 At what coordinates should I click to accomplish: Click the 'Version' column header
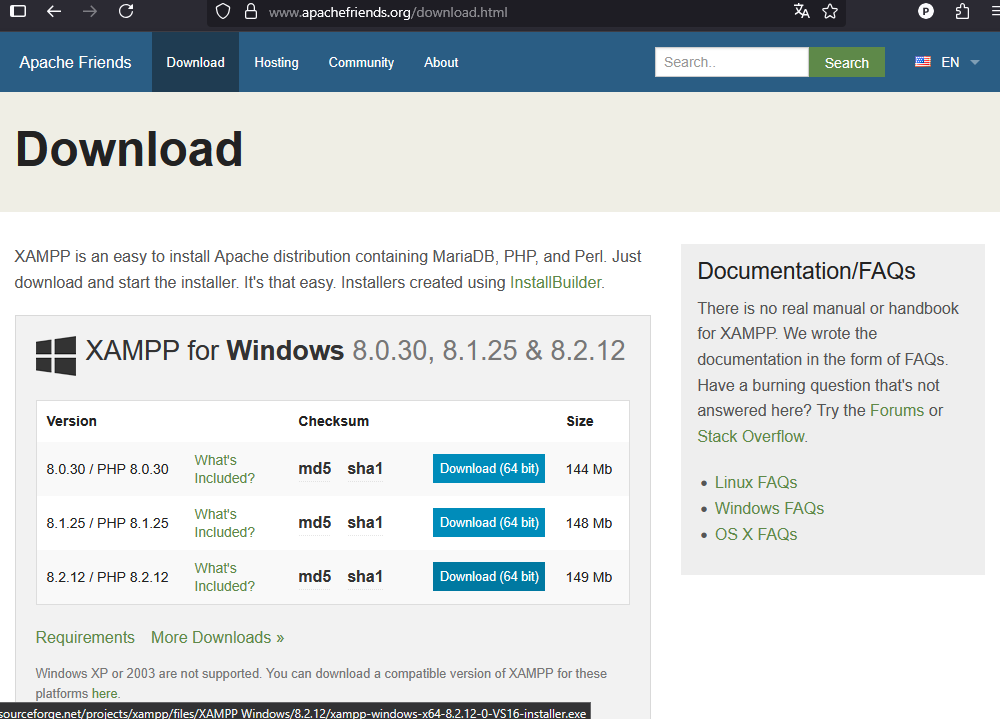[x=71, y=421]
